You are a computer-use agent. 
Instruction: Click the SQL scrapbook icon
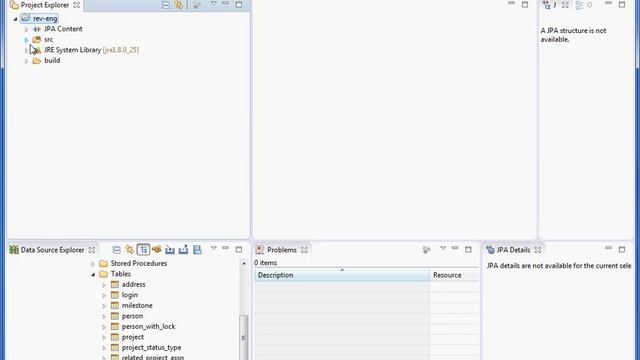tap(197, 249)
